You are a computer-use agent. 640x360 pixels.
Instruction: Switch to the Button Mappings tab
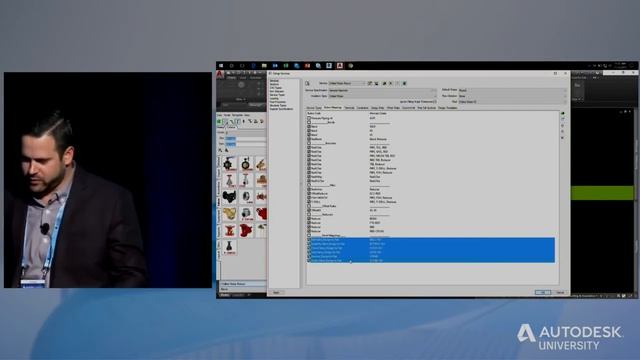coord(333,108)
